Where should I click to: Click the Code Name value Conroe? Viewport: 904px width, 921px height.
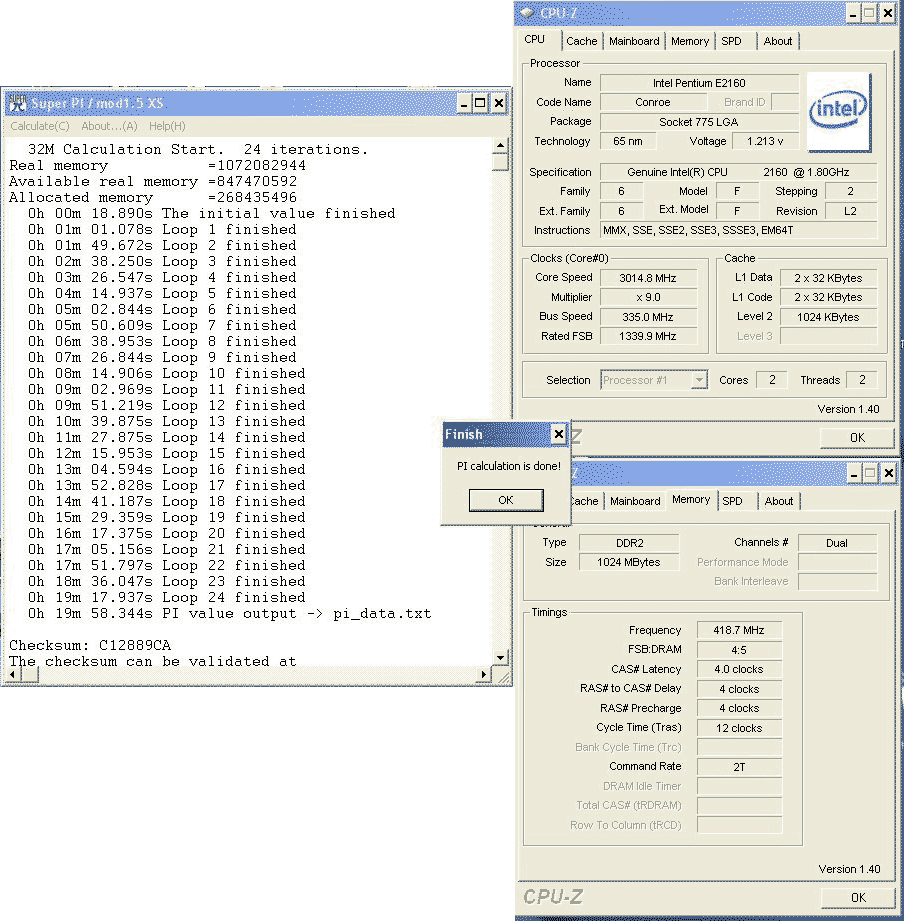click(x=653, y=102)
